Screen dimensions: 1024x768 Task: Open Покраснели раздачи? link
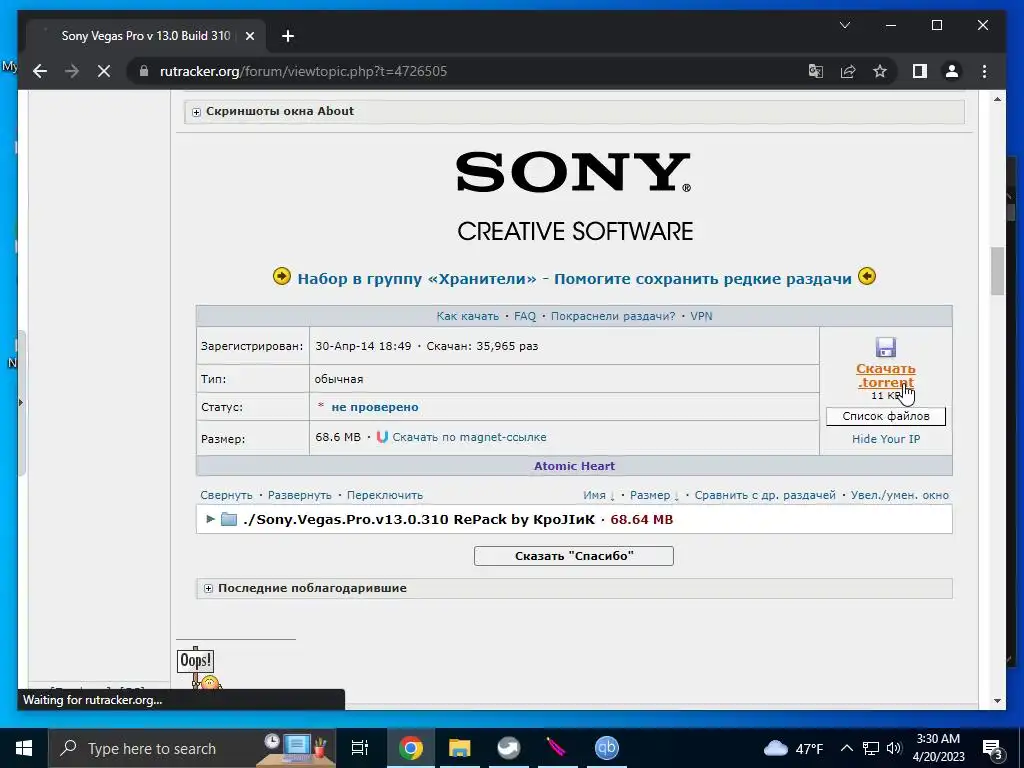(613, 316)
